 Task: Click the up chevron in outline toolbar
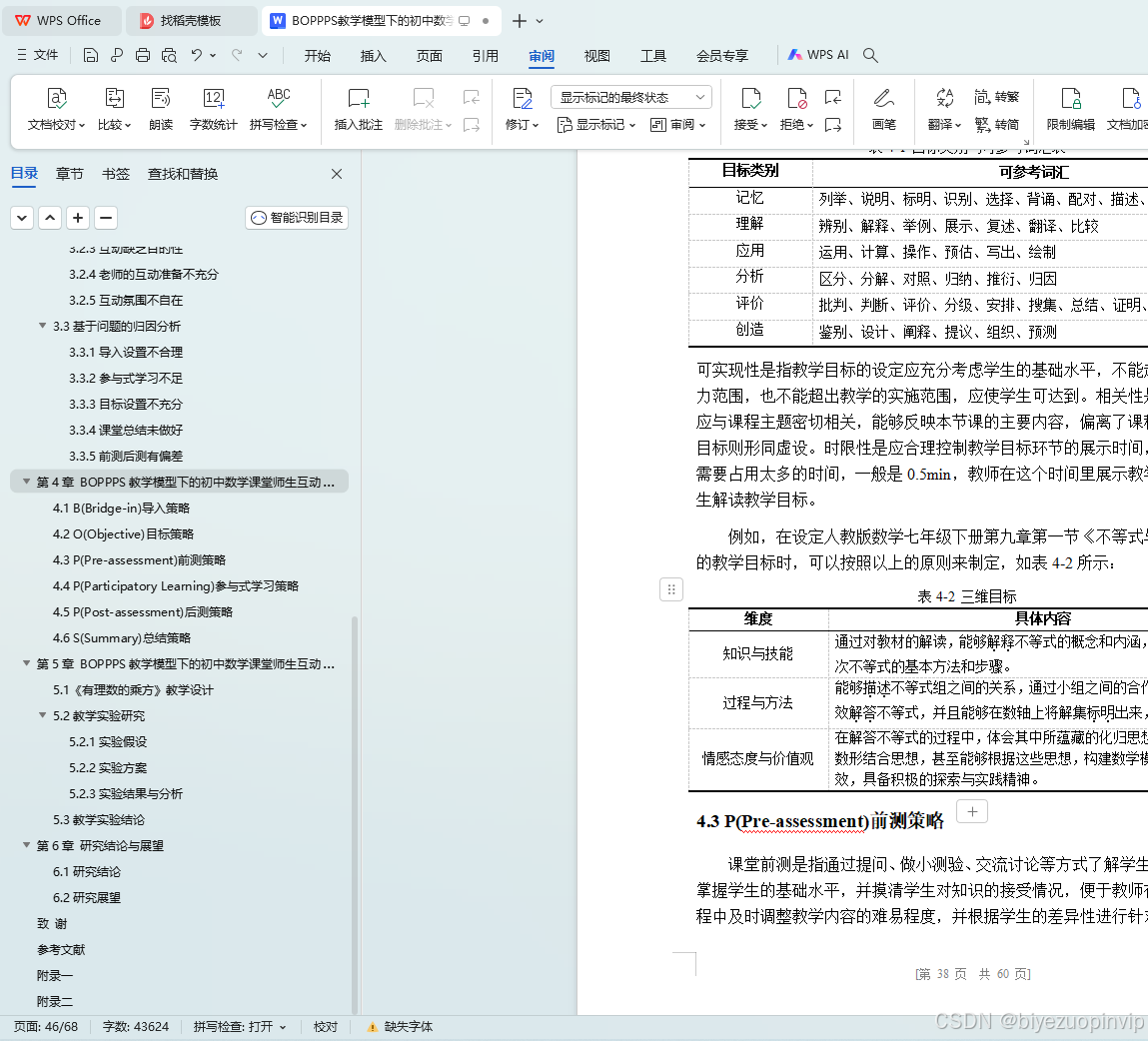pos(50,218)
